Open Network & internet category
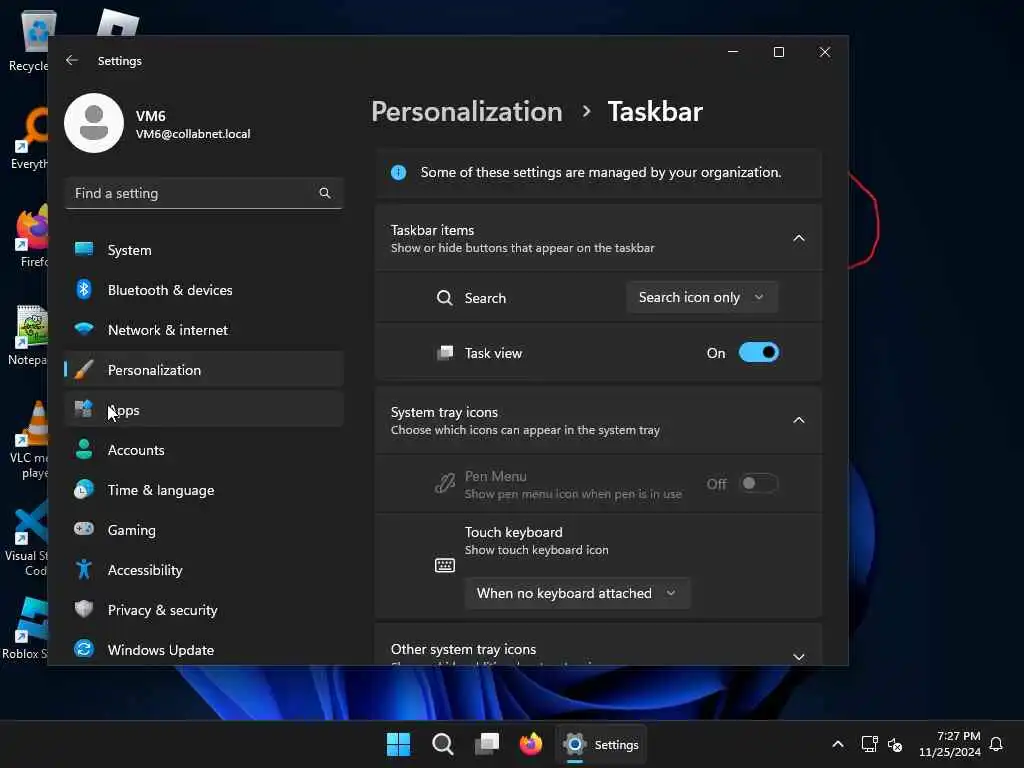The width and height of the screenshot is (1024, 768). 204,330
